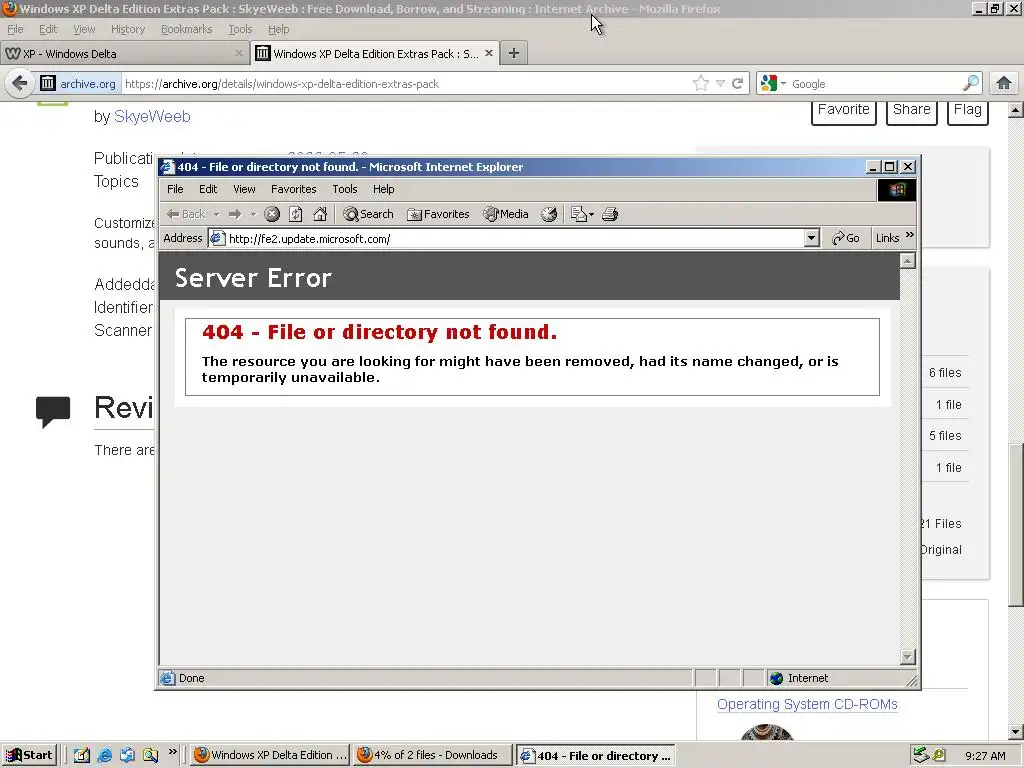The width and height of the screenshot is (1024, 768).
Task: Click the Firefox reload icon
Action: [737, 84]
